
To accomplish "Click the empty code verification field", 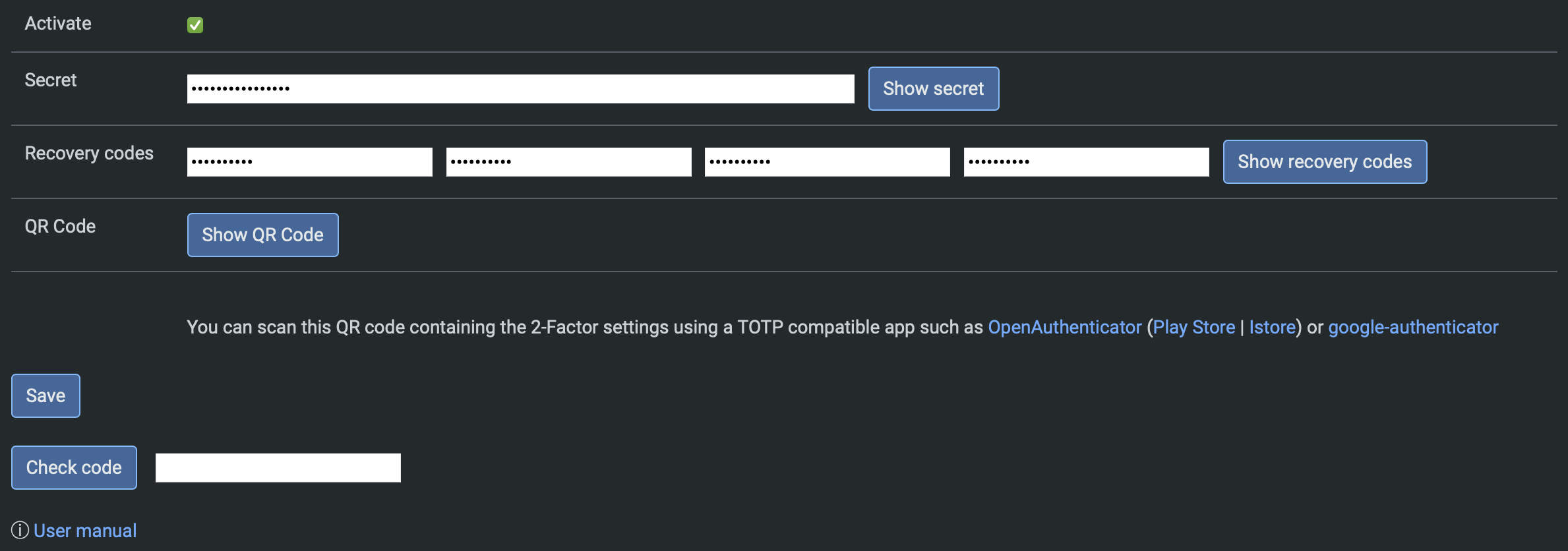I will (278, 468).
